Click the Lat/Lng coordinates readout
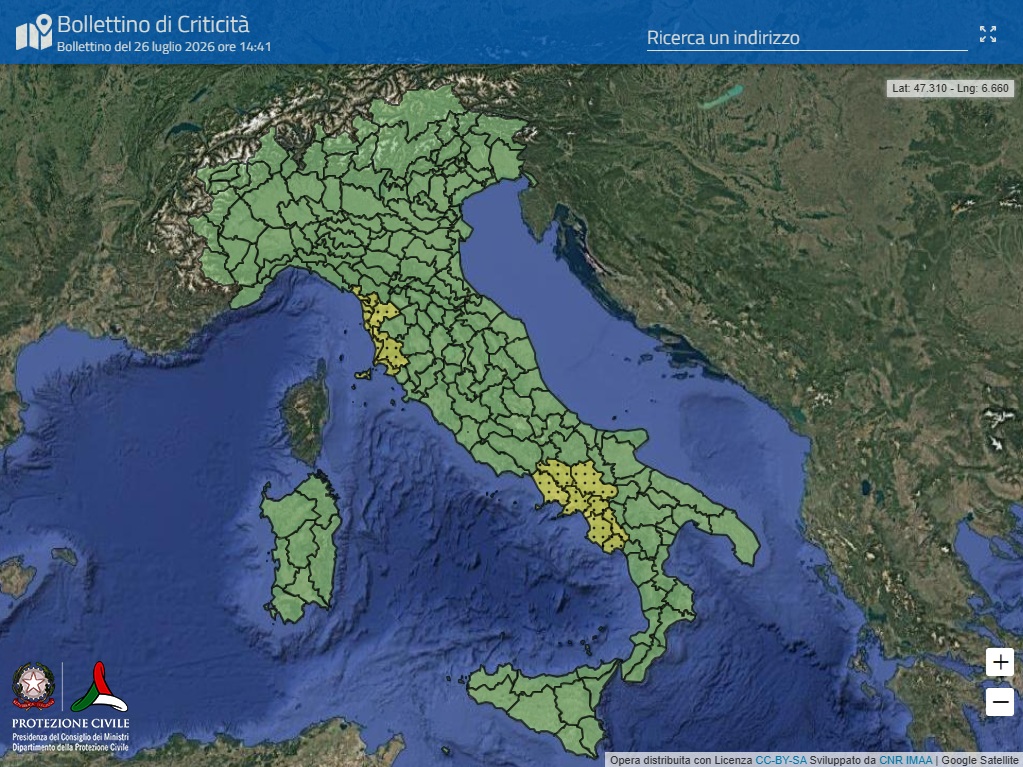The width and height of the screenshot is (1023, 767). pos(950,88)
